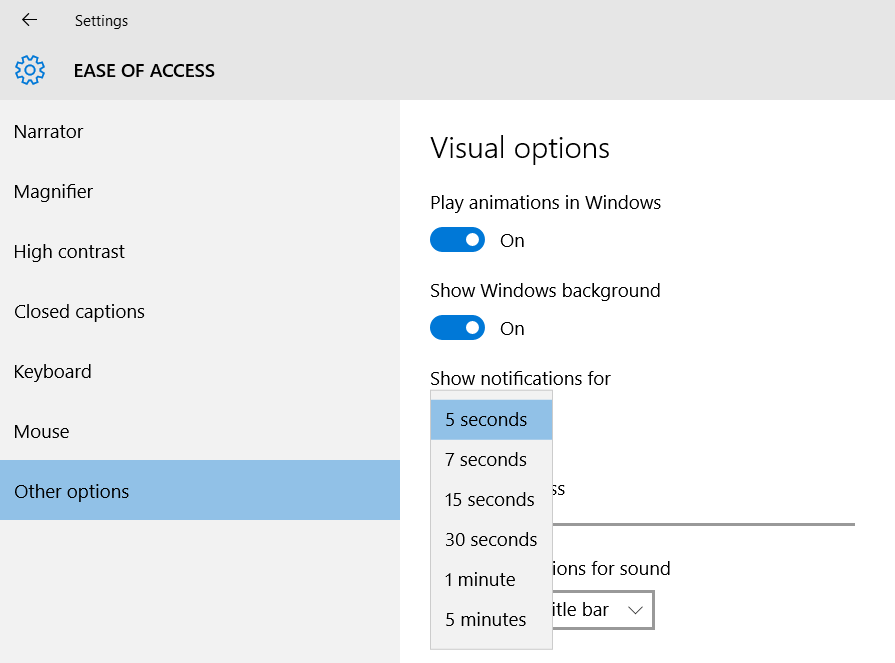Select 5 seconds notification duration
This screenshot has width=895, height=663.
click(x=490, y=420)
